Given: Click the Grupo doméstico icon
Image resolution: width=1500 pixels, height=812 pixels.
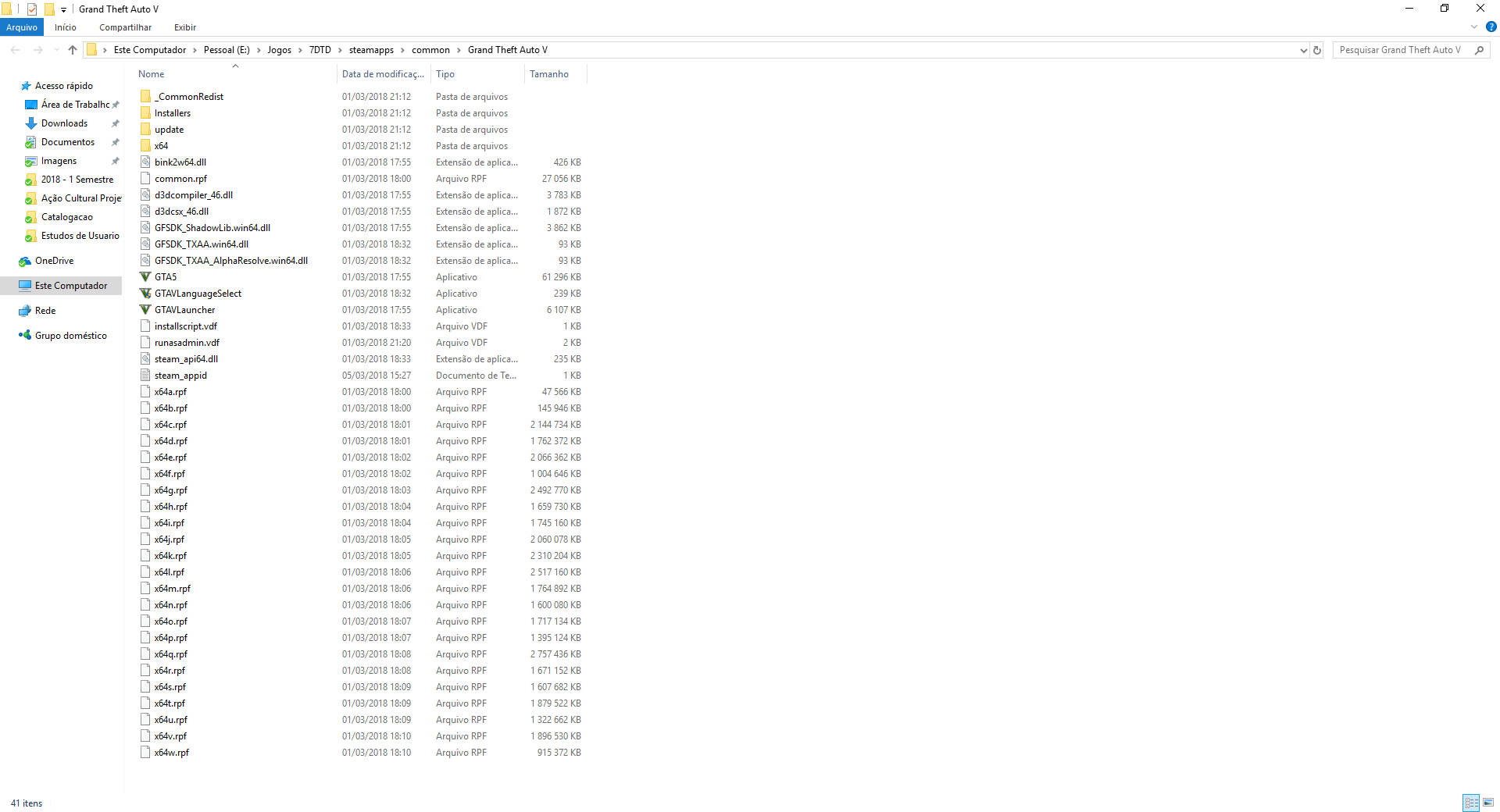Looking at the screenshot, I should coord(25,336).
